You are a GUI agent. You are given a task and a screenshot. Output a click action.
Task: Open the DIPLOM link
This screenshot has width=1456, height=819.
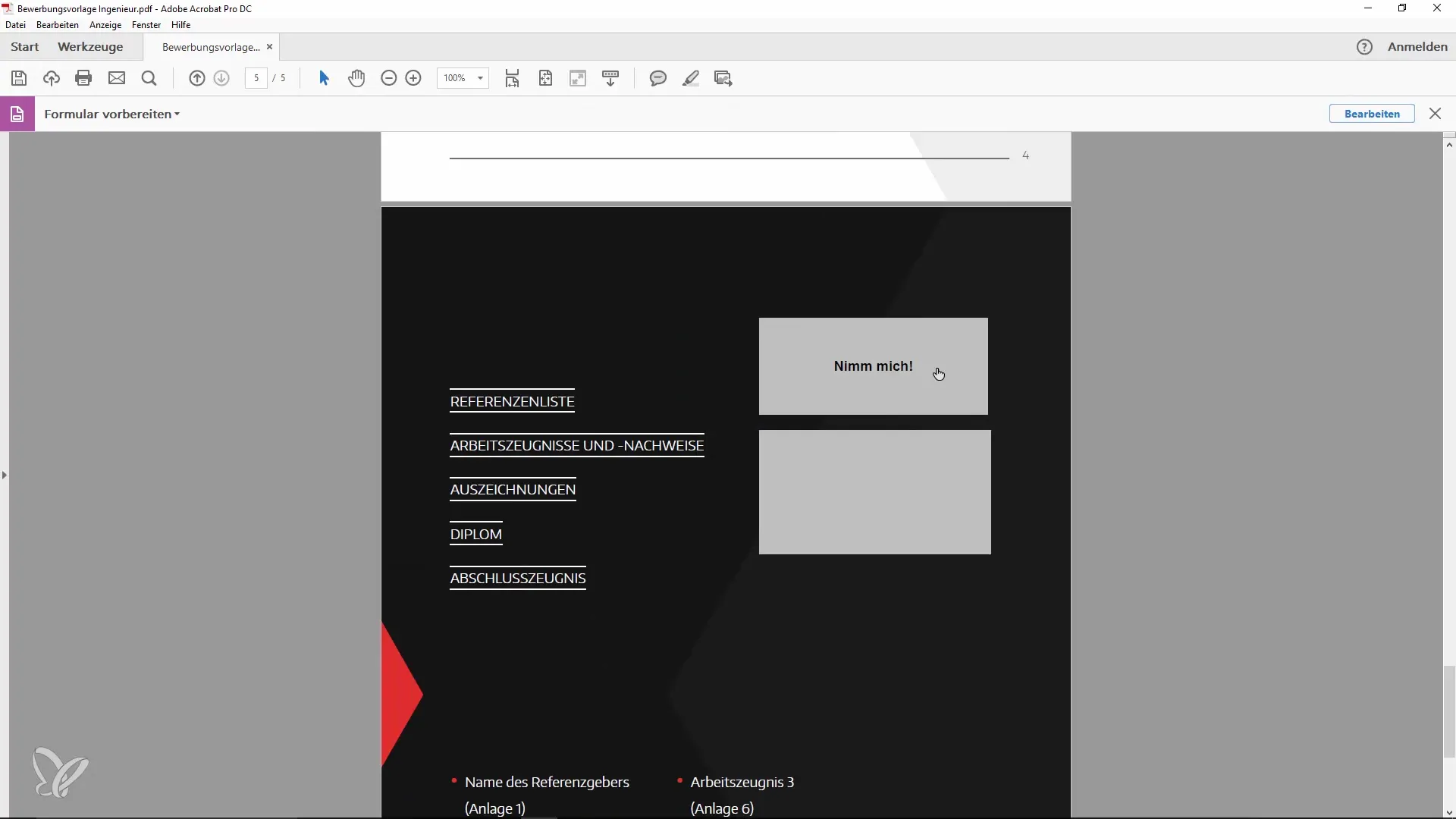(x=476, y=535)
